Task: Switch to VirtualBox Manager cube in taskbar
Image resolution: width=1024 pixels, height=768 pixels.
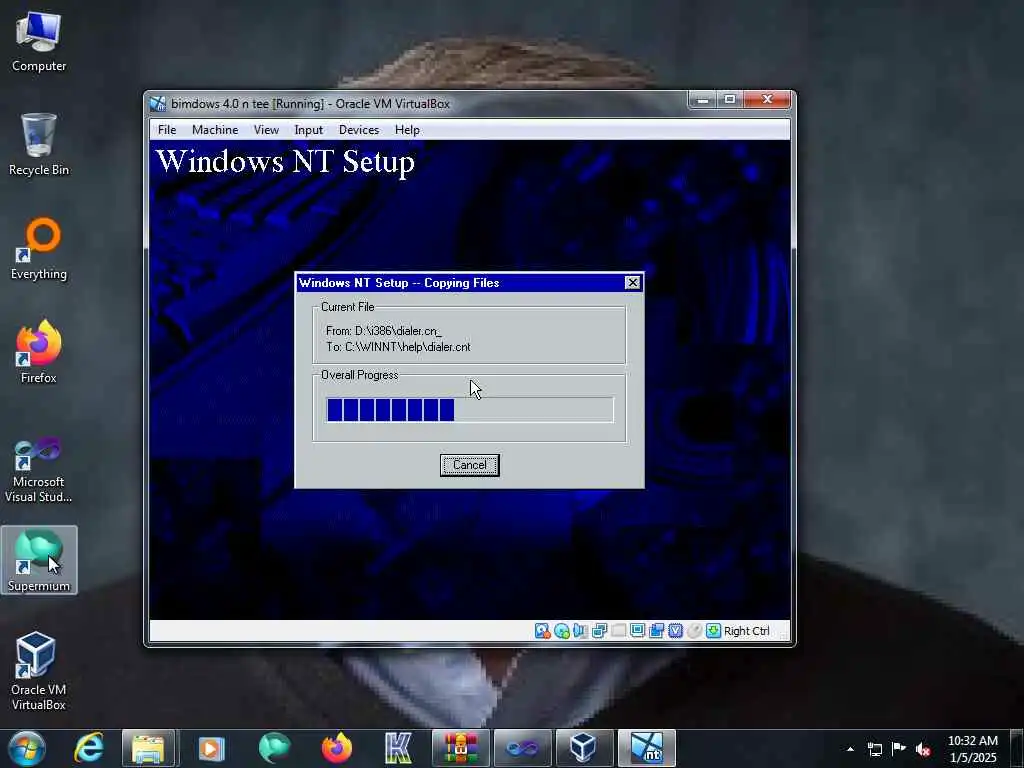Action: 584,748
